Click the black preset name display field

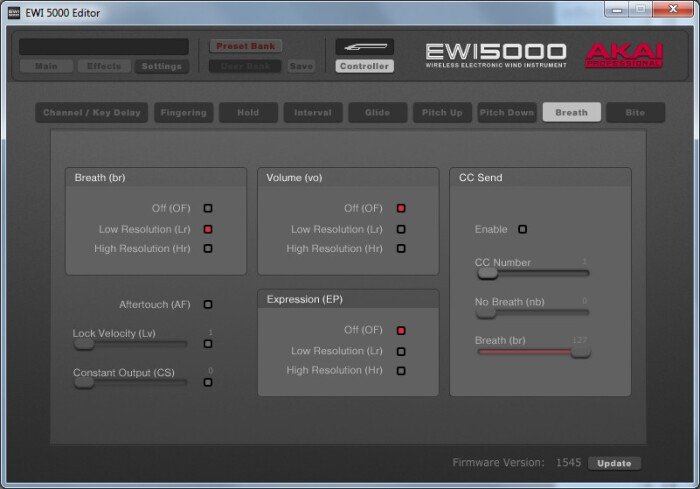pos(104,46)
